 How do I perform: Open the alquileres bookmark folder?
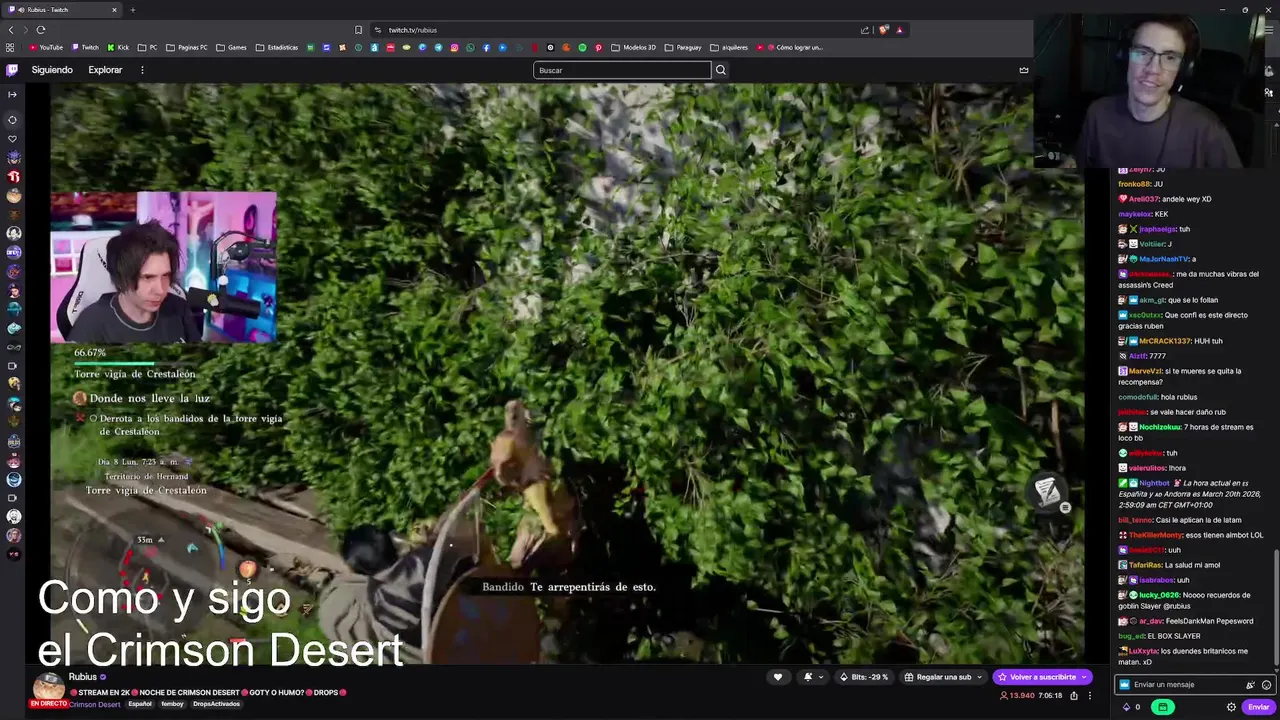[729, 47]
